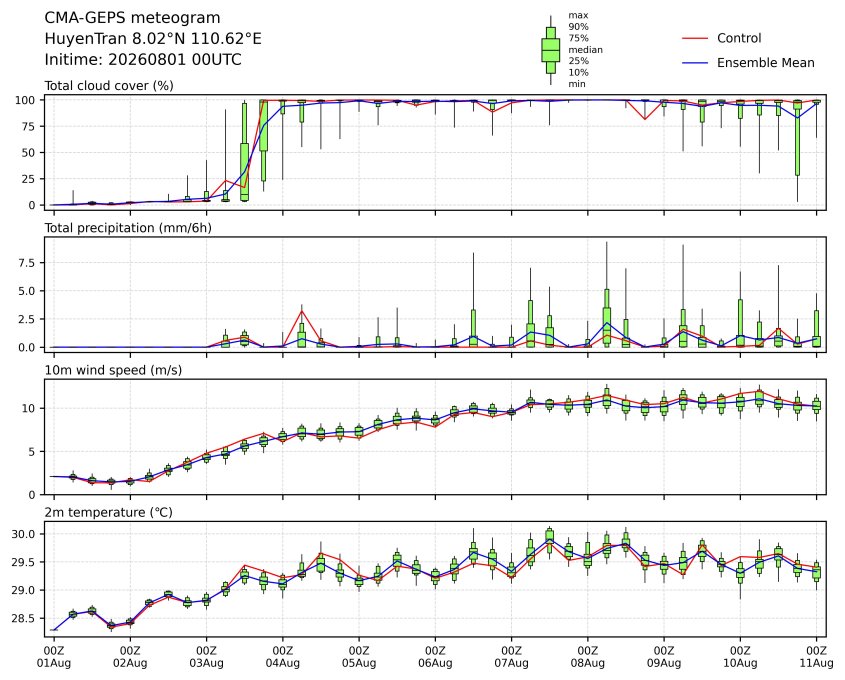
Task: Click the '00Z 01Aug' x-axis label
Action: coord(54,656)
